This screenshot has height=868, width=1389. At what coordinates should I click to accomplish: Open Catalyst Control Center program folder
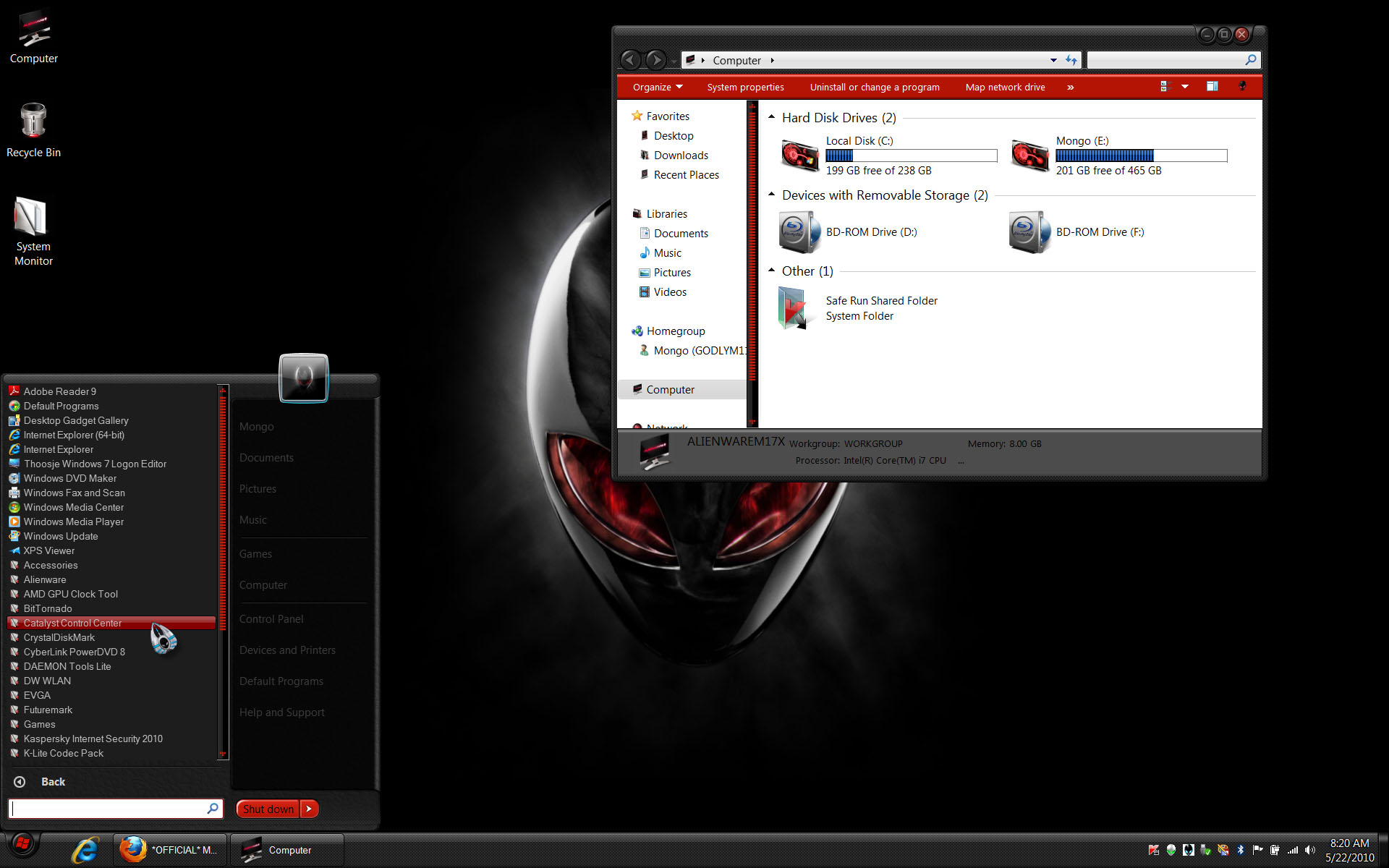point(111,623)
